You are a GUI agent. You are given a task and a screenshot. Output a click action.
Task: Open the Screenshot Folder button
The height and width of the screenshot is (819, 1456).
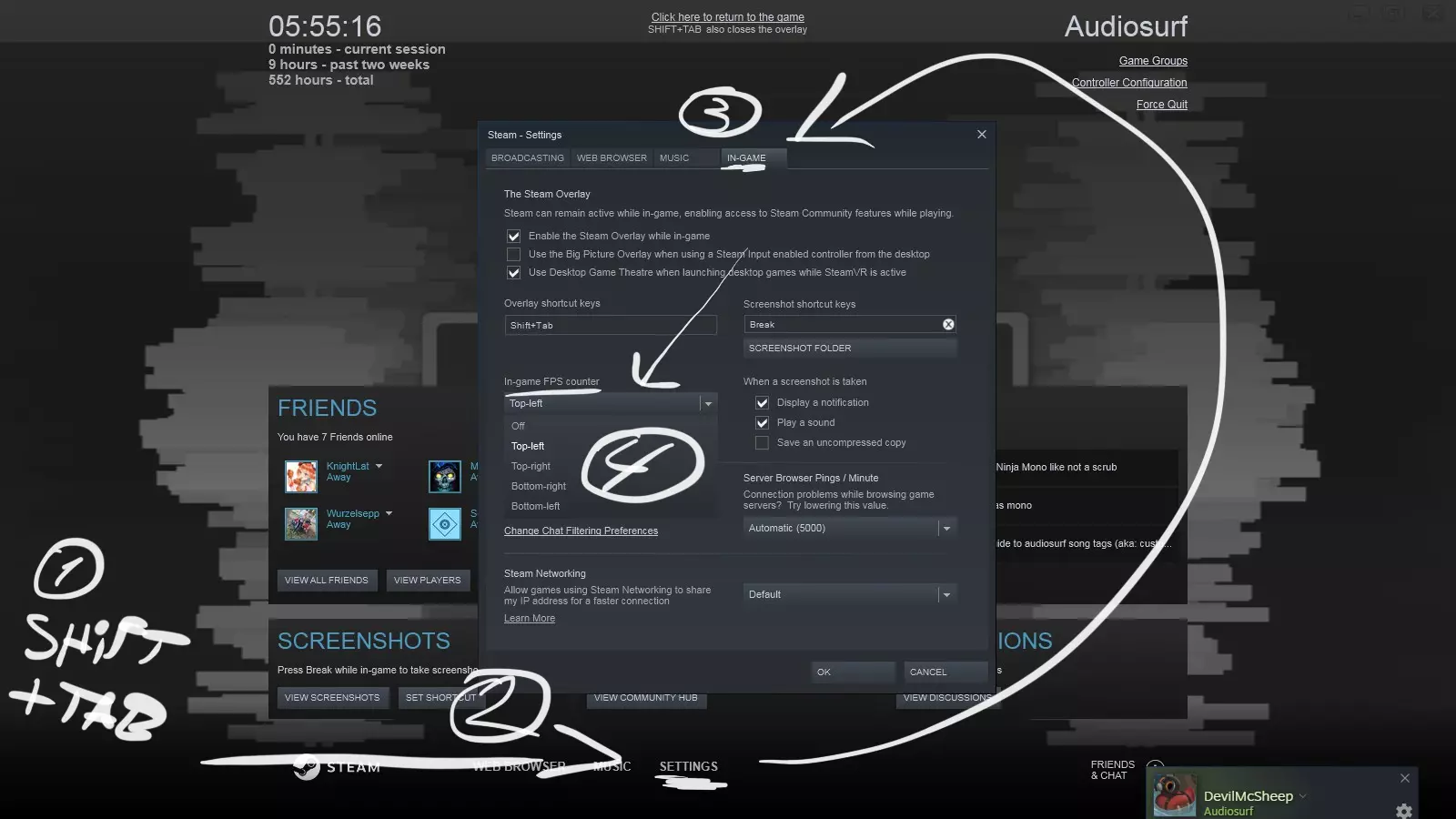(850, 348)
